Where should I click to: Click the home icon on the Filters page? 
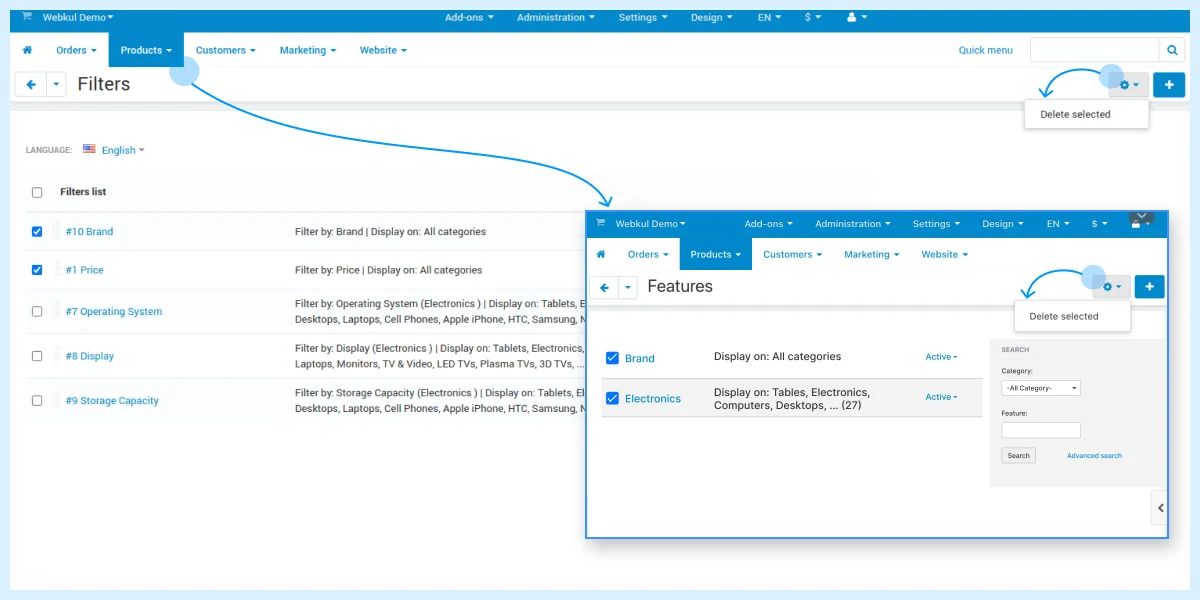28,50
